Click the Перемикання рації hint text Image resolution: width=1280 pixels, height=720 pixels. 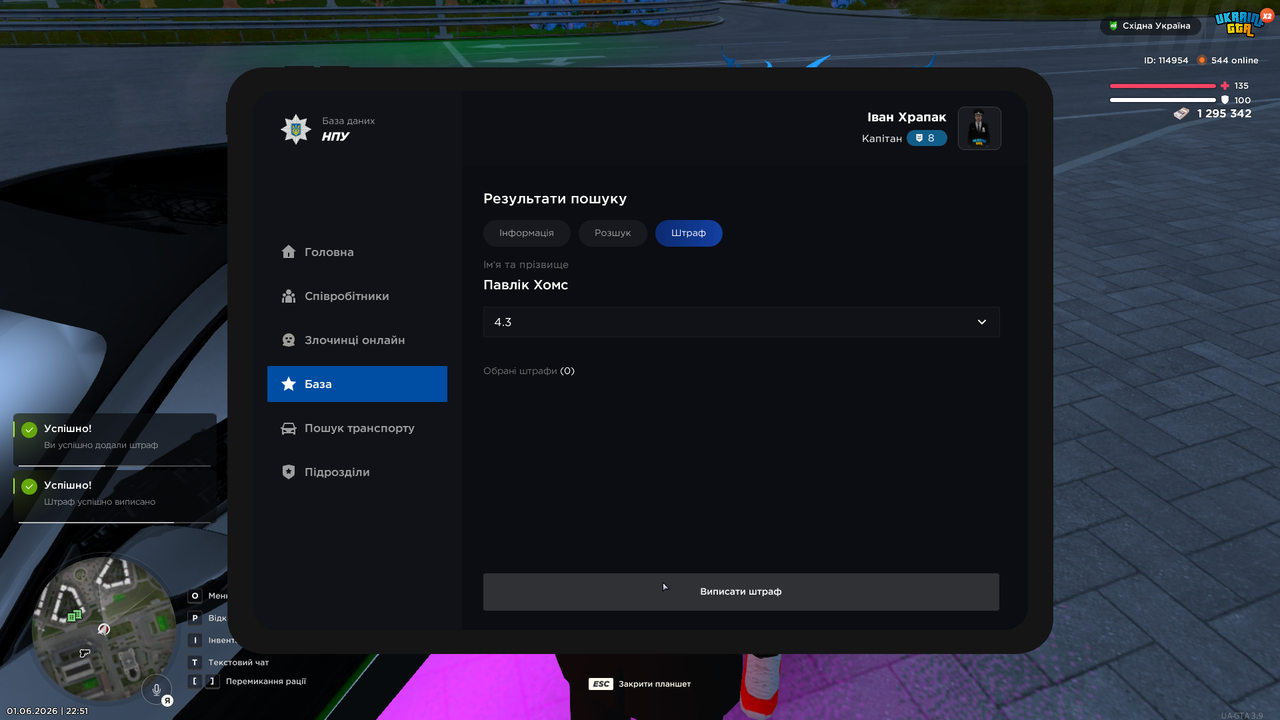[266, 681]
